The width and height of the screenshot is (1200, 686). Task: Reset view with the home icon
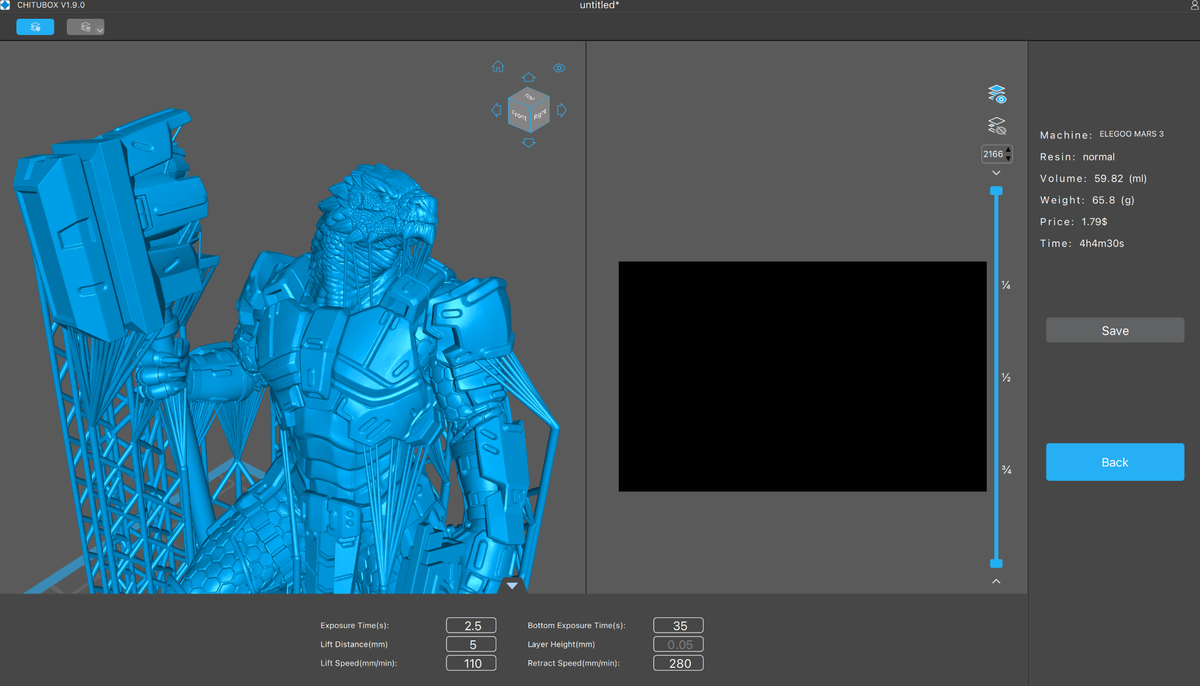click(x=498, y=67)
